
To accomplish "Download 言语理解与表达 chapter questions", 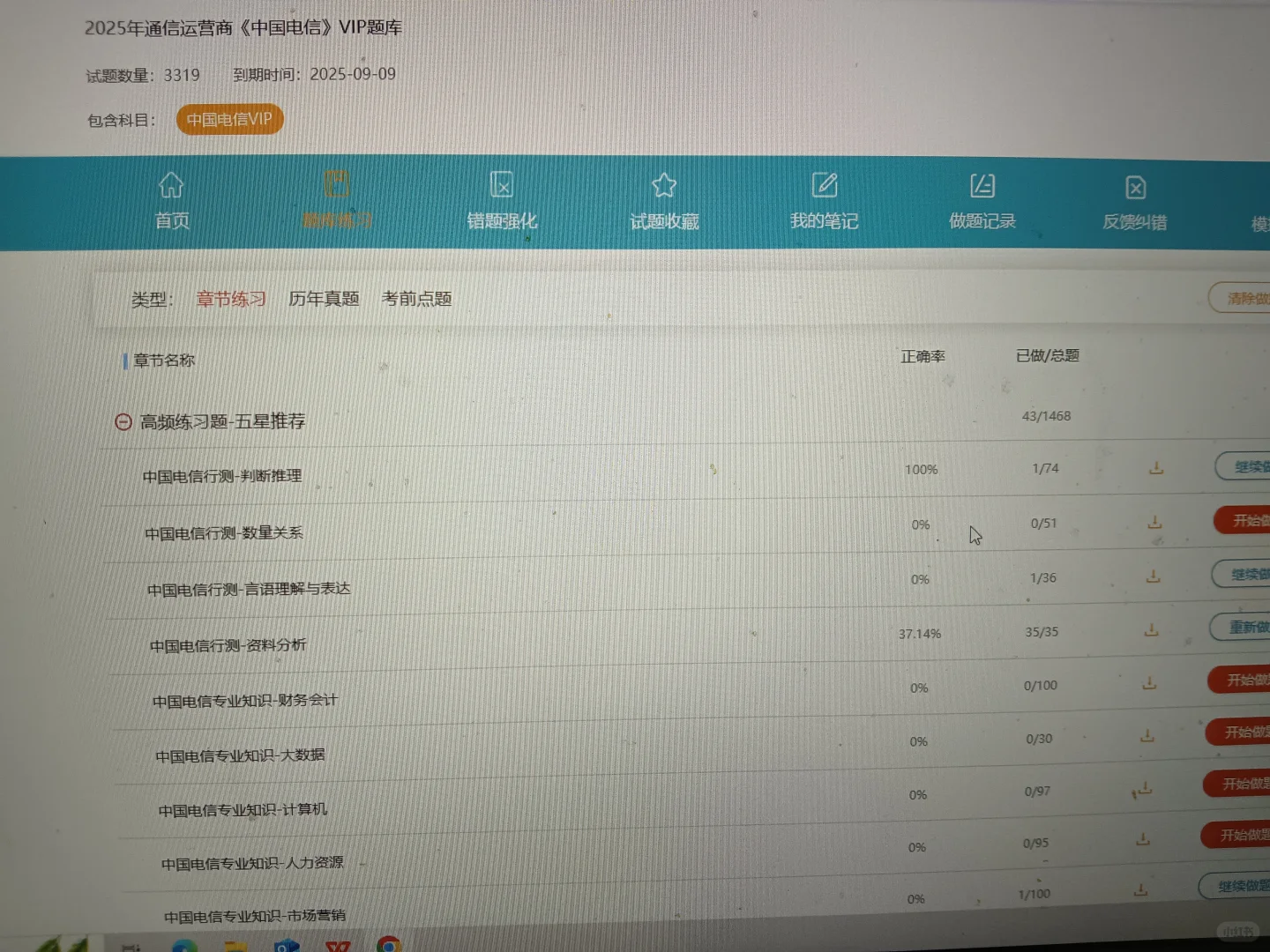I will click(1153, 576).
